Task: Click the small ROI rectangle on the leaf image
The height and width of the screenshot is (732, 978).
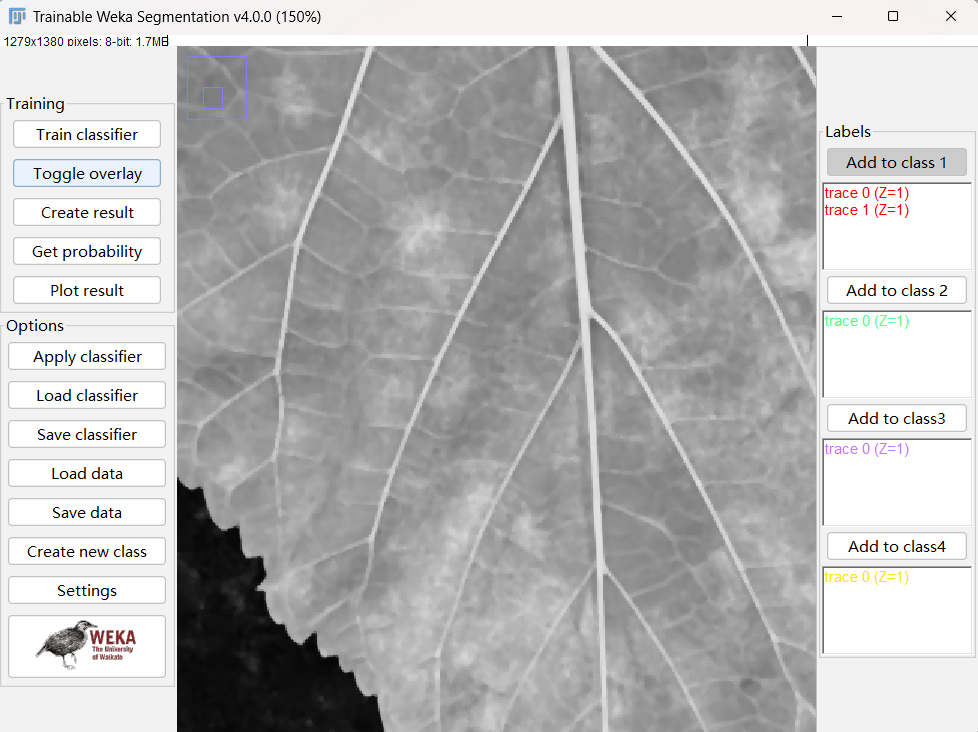Action: point(213,97)
